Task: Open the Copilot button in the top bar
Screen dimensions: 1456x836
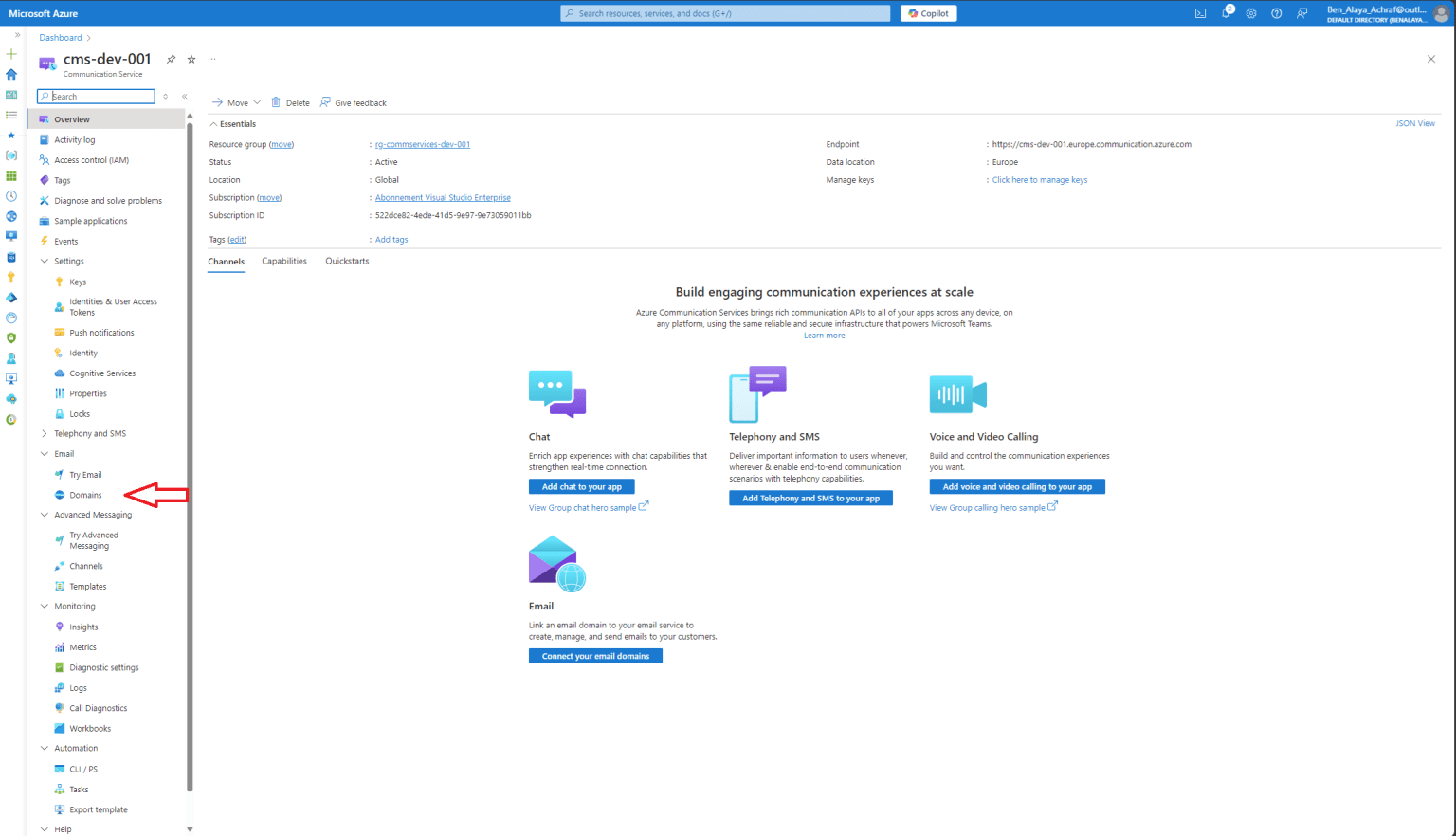Action: pyautogui.click(x=927, y=13)
